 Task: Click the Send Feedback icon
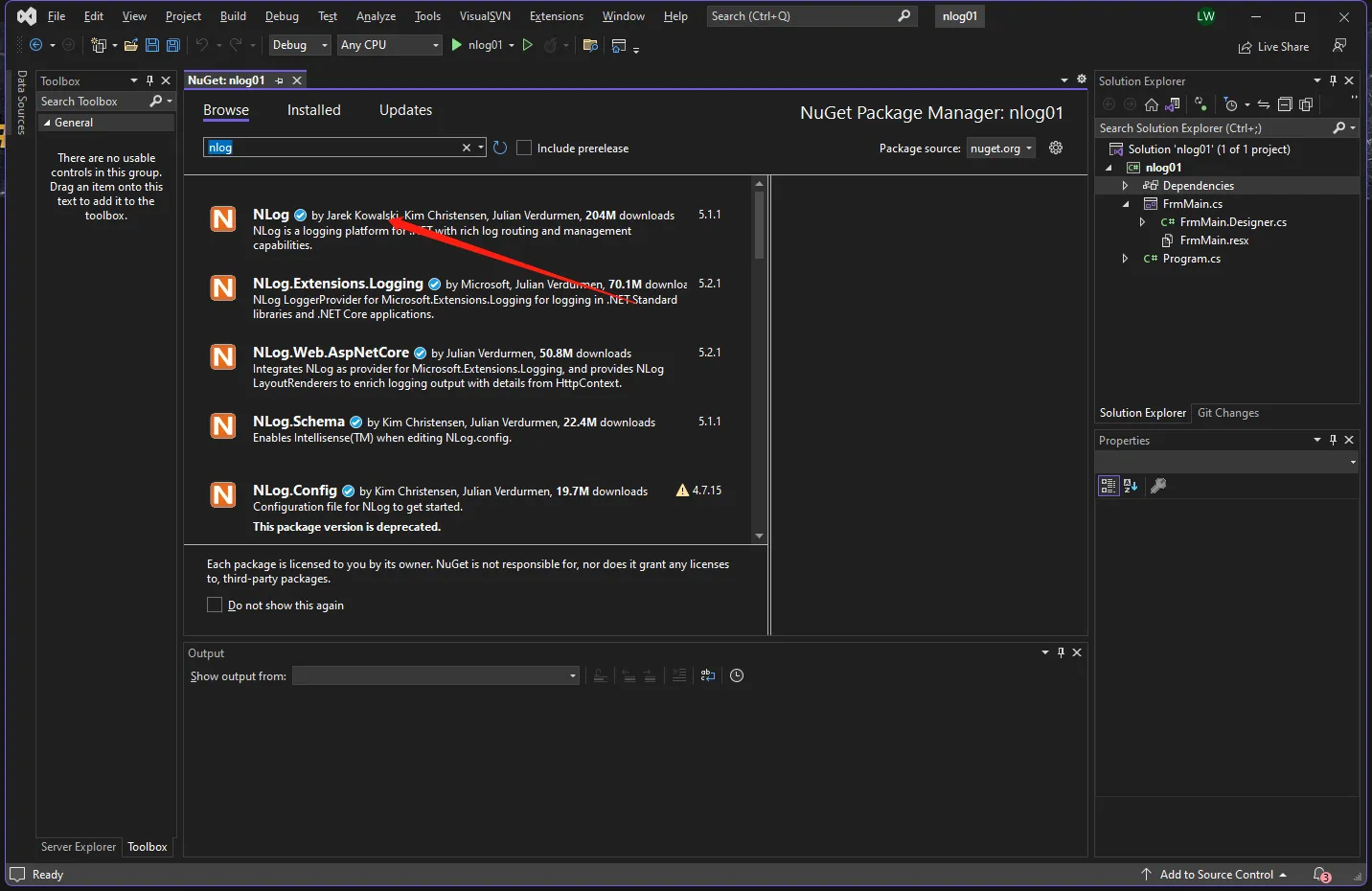tap(1339, 46)
